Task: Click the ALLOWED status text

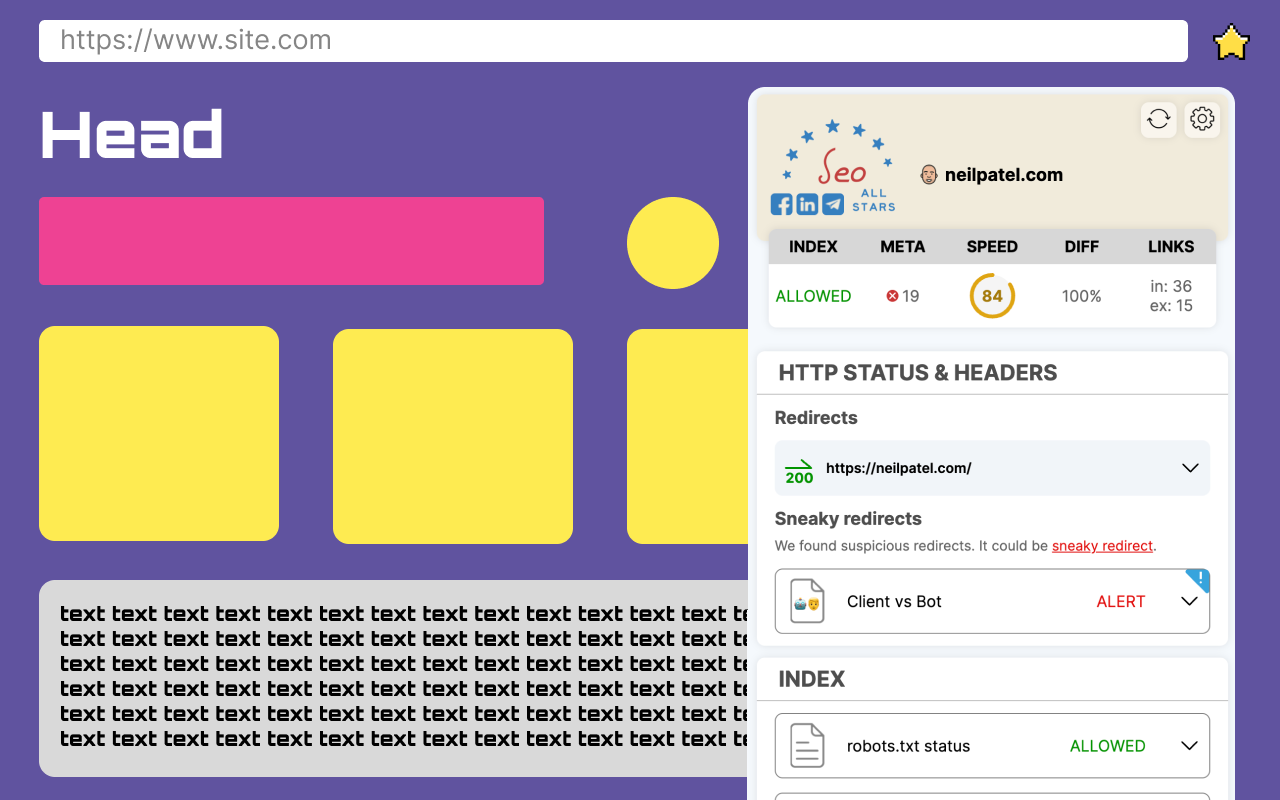Action: pos(813,296)
